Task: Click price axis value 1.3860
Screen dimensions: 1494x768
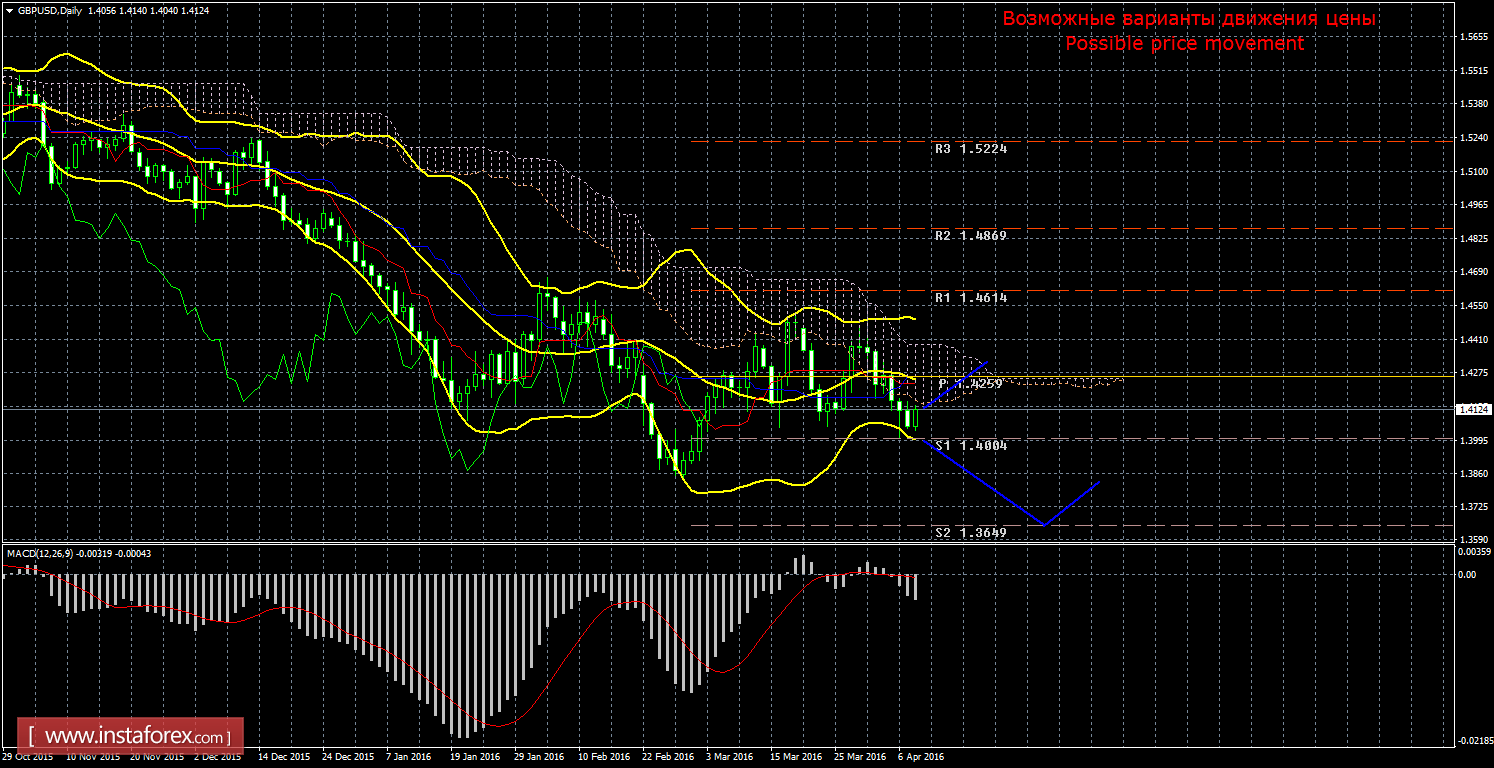Action: click(1474, 474)
